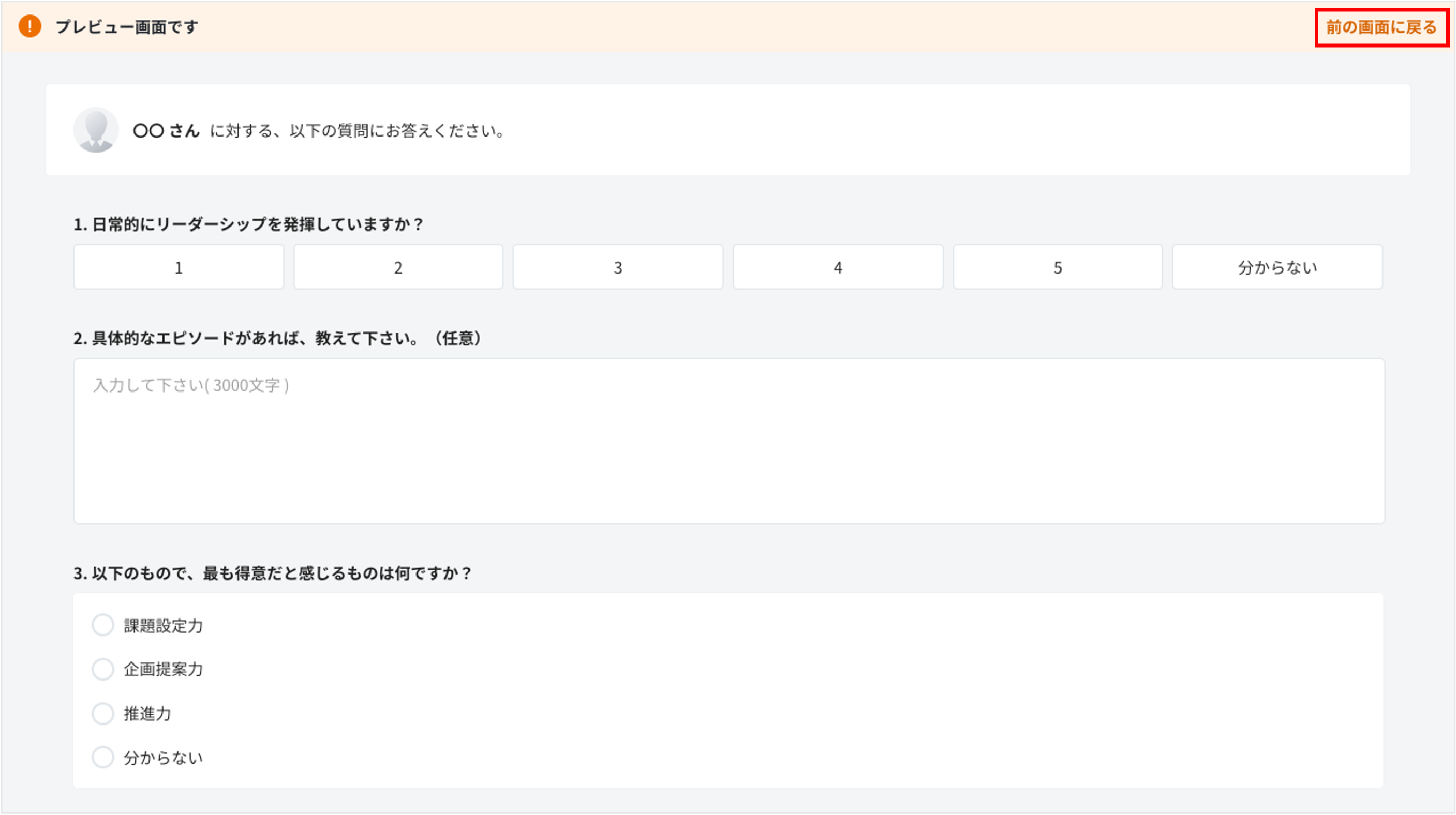
Task: Pick rating 4 on leadership scale
Action: tap(838, 267)
